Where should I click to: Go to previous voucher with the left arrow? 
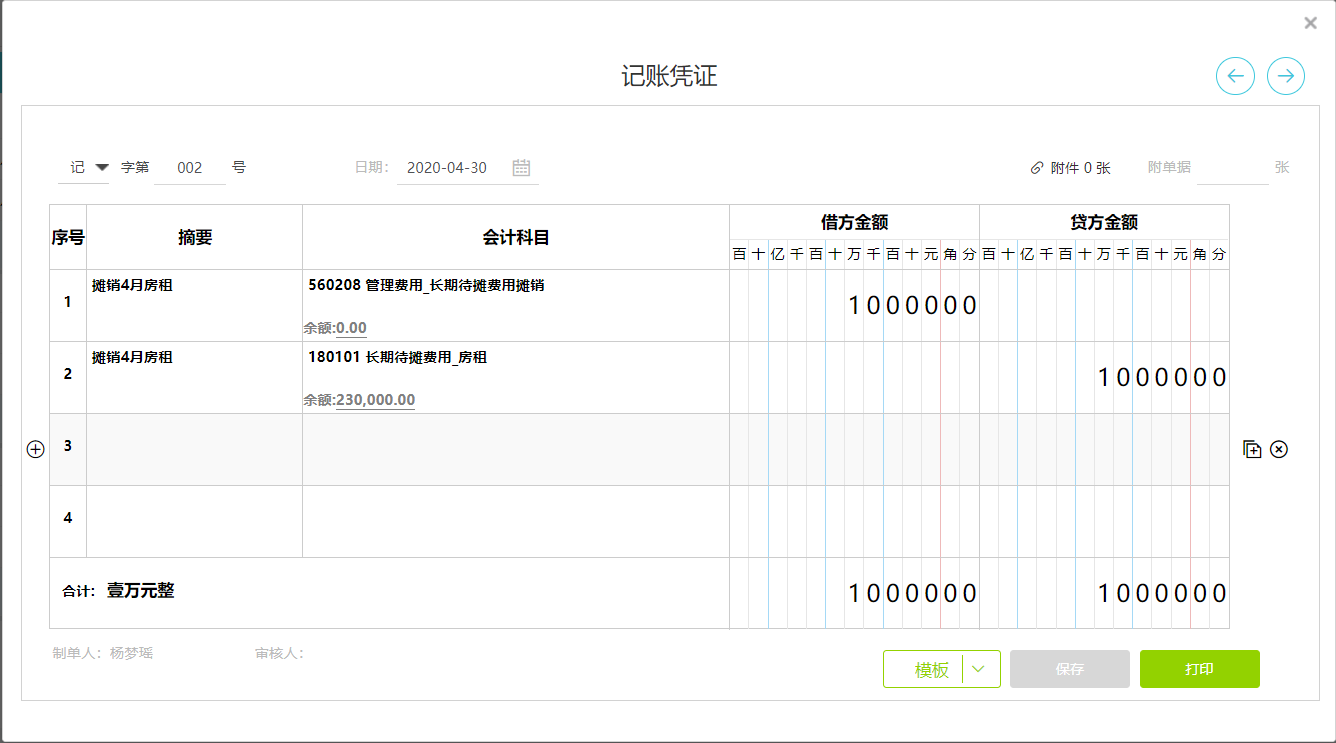[1235, 76]
